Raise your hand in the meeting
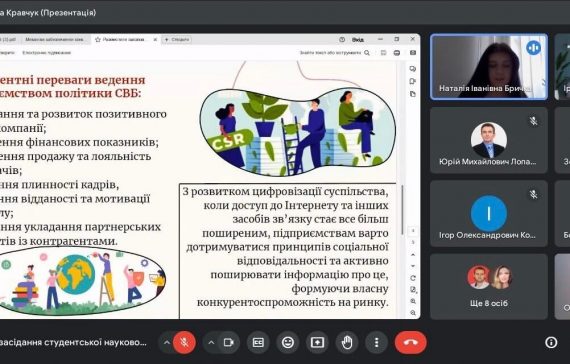The image size is (570, 364). (347, 343)
